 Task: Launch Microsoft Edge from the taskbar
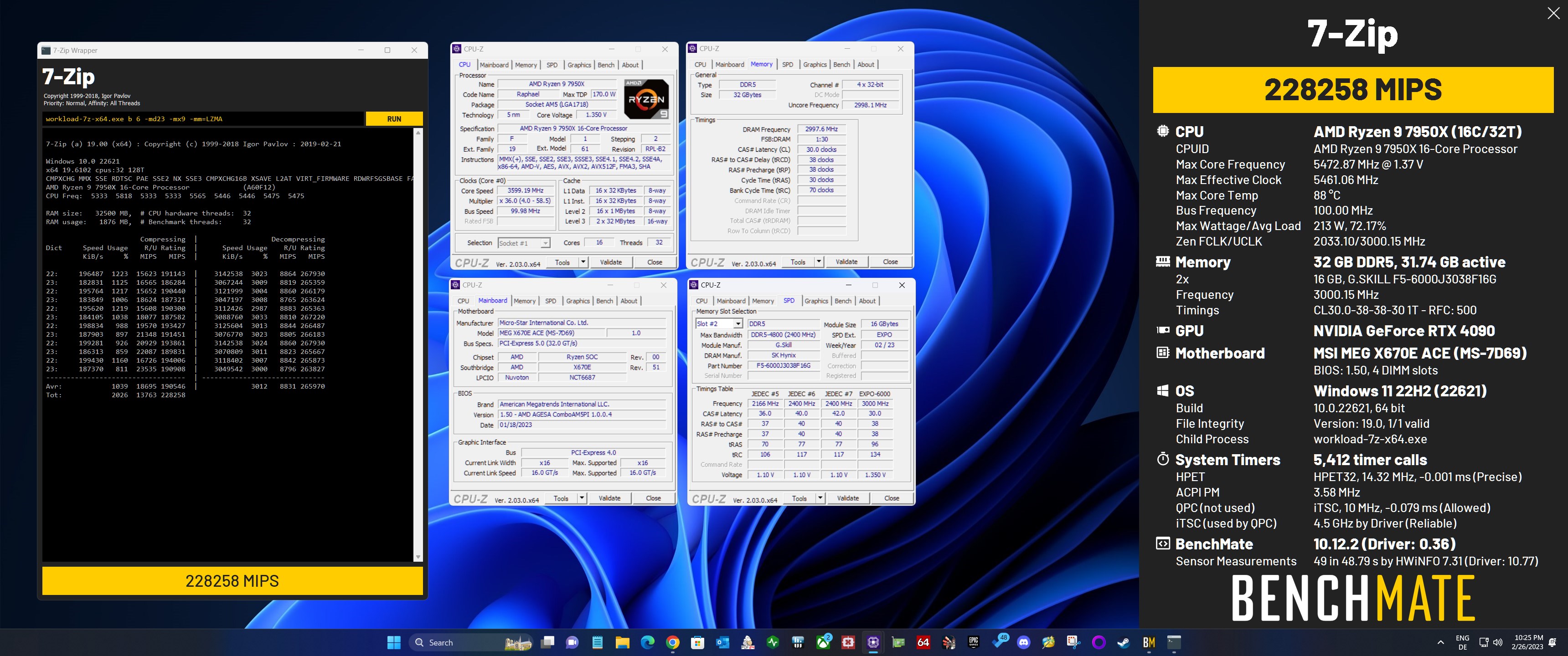click(647, 642)
